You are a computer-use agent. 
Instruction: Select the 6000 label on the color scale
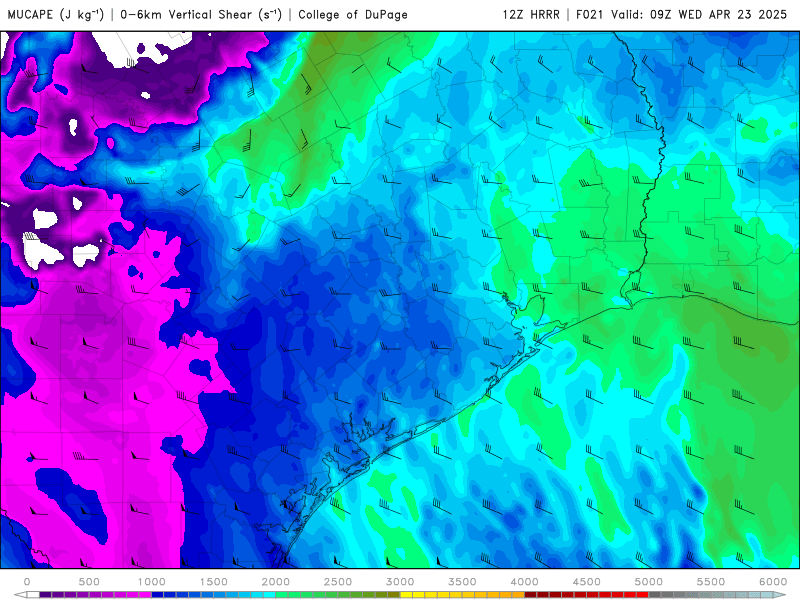pos(773,582)
